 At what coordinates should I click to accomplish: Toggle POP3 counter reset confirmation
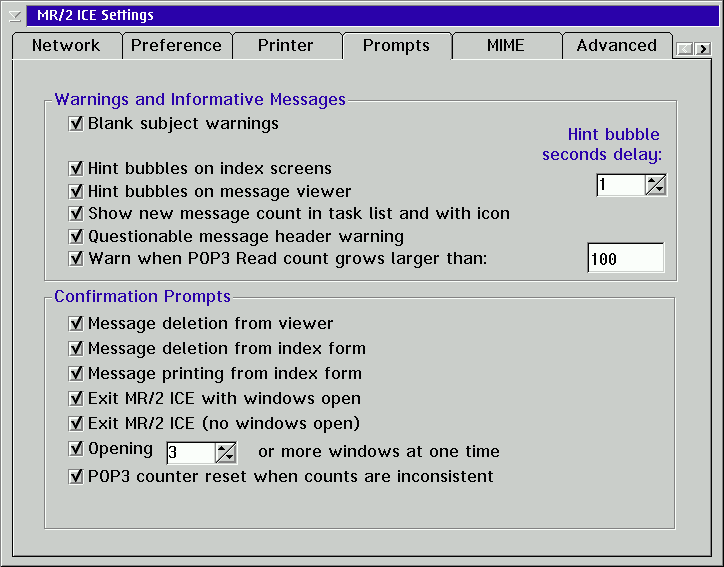pyautogui.click(x=76, y=476)
